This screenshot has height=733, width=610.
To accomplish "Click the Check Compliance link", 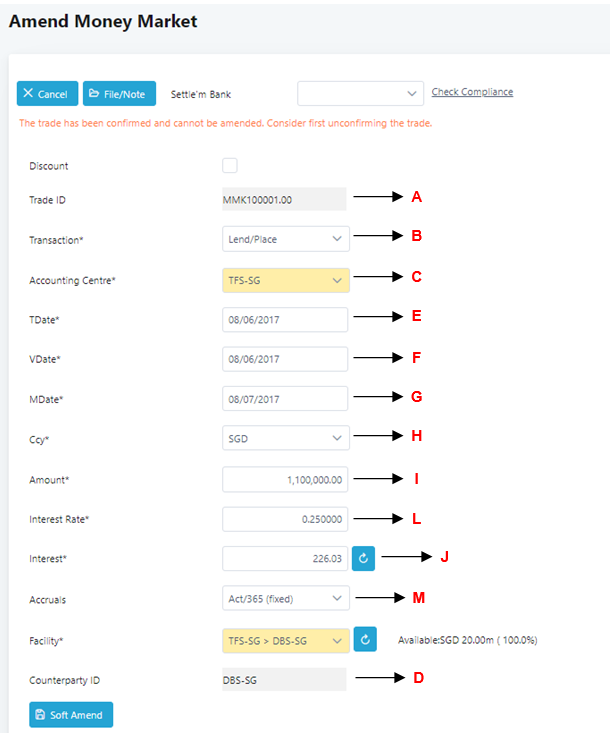I will click(x=472, y=92).
